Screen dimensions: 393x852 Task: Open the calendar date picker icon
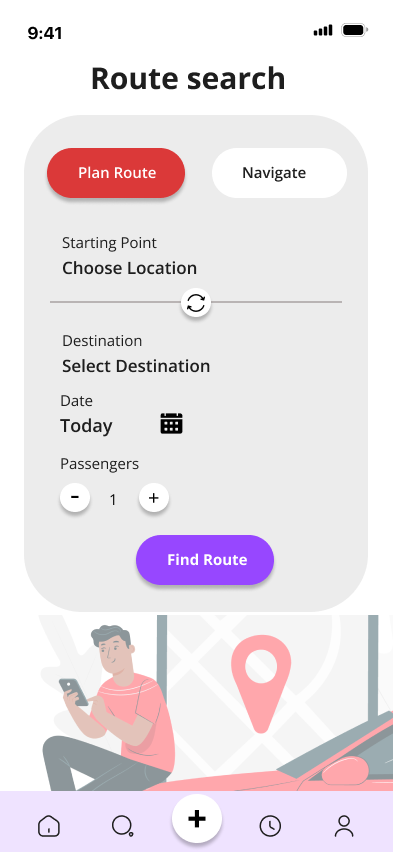click(x=171, y=423)
